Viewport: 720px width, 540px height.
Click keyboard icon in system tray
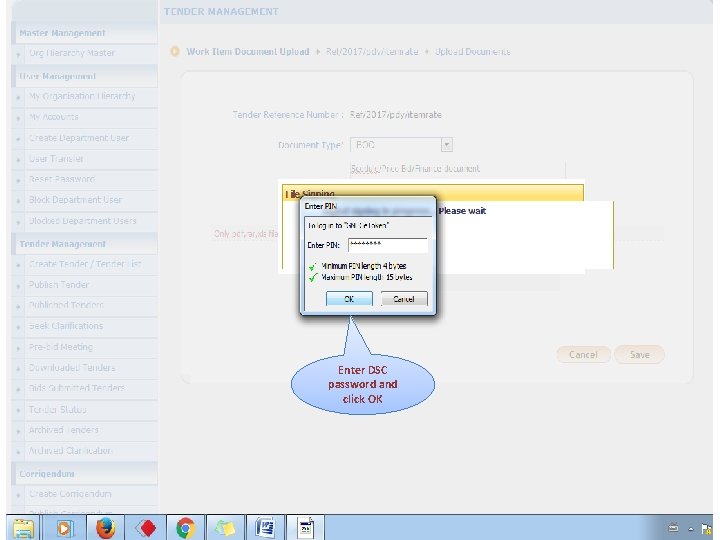pyautogui.click(x=673, y=528)
